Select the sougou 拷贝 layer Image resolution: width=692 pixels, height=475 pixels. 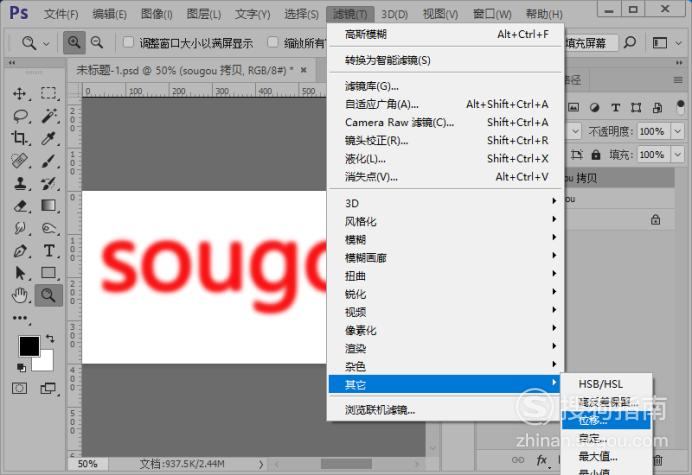tap(619, 178)
